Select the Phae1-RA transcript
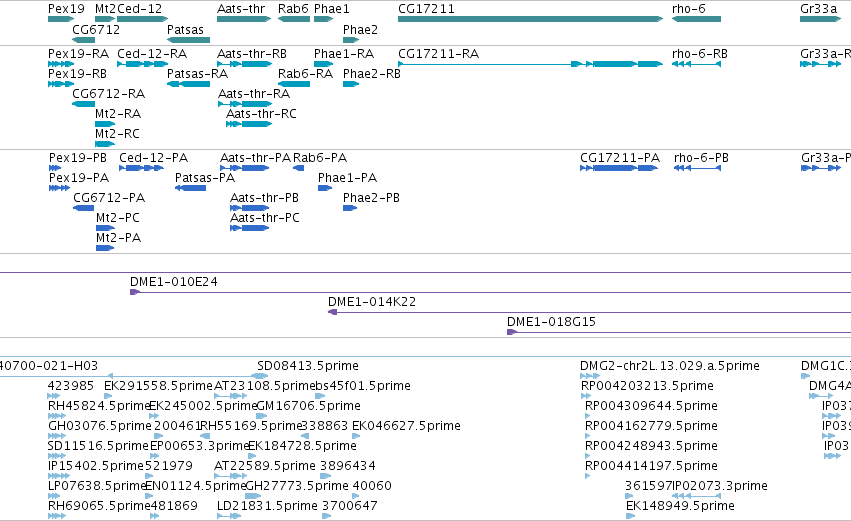The image size is (851, 521). [323, 64]
